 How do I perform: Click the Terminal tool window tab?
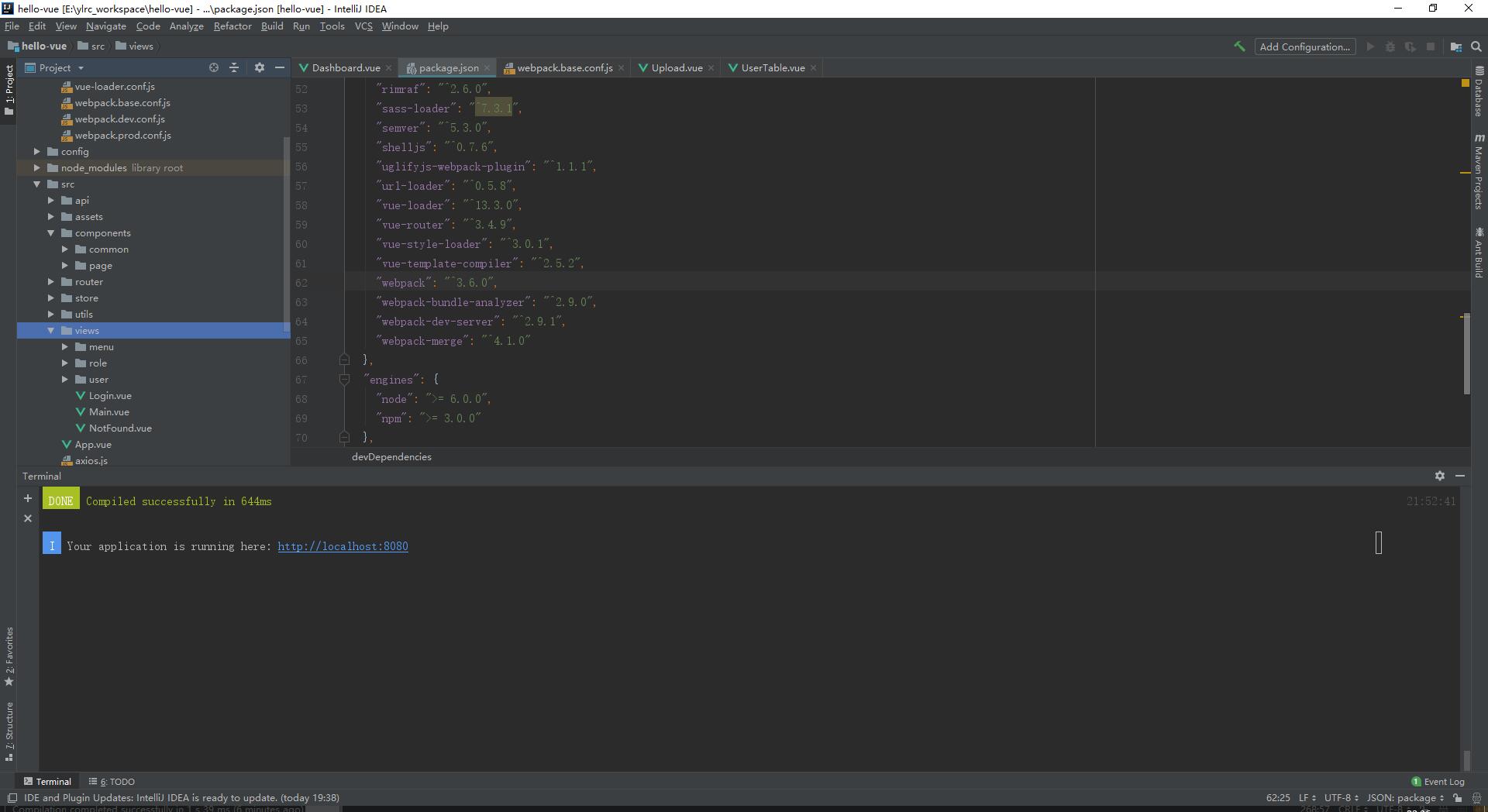pyautogui.click(x=47, y=781)
